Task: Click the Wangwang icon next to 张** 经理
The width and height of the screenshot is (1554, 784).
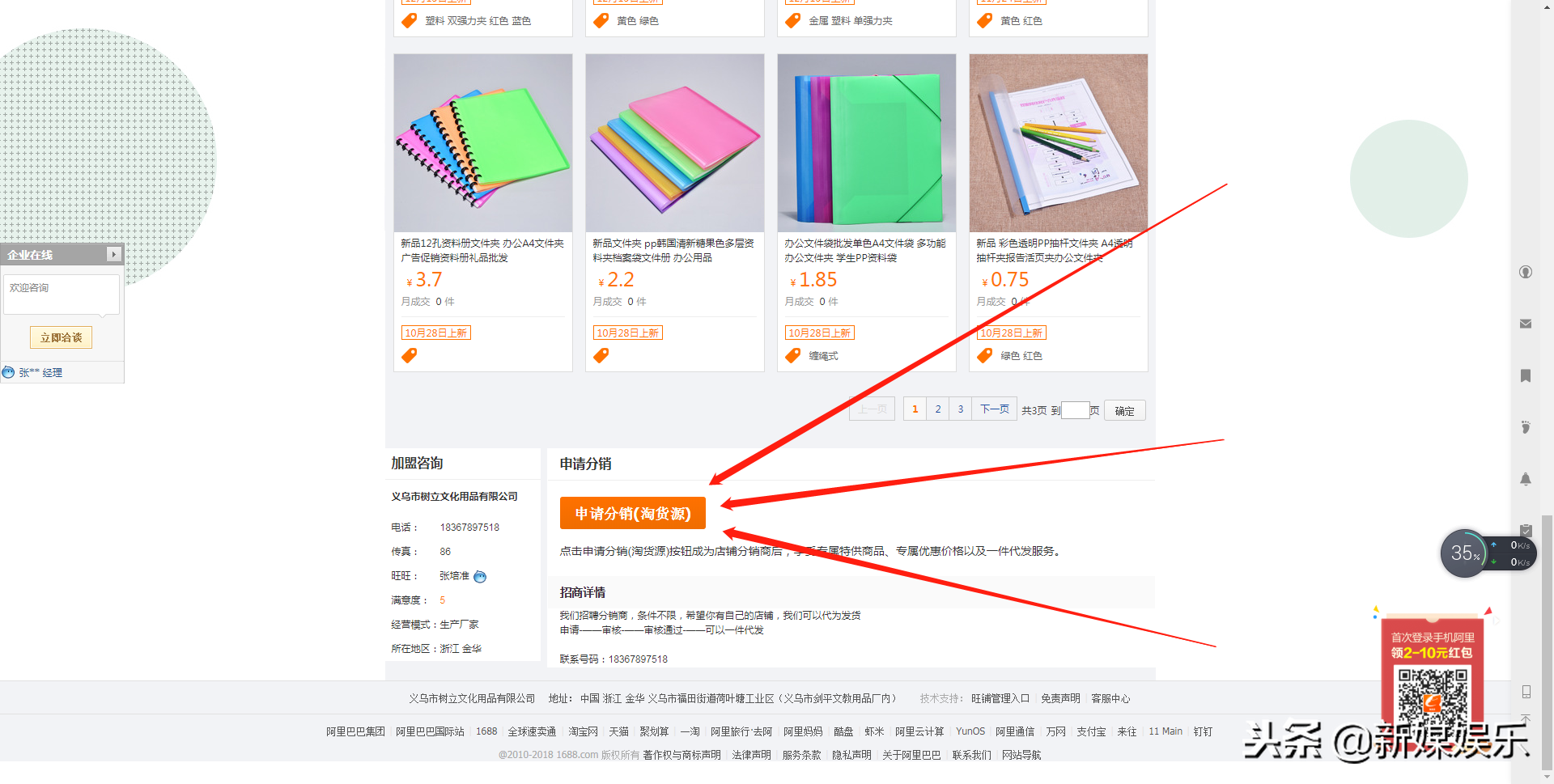Action: click(8, 372)
